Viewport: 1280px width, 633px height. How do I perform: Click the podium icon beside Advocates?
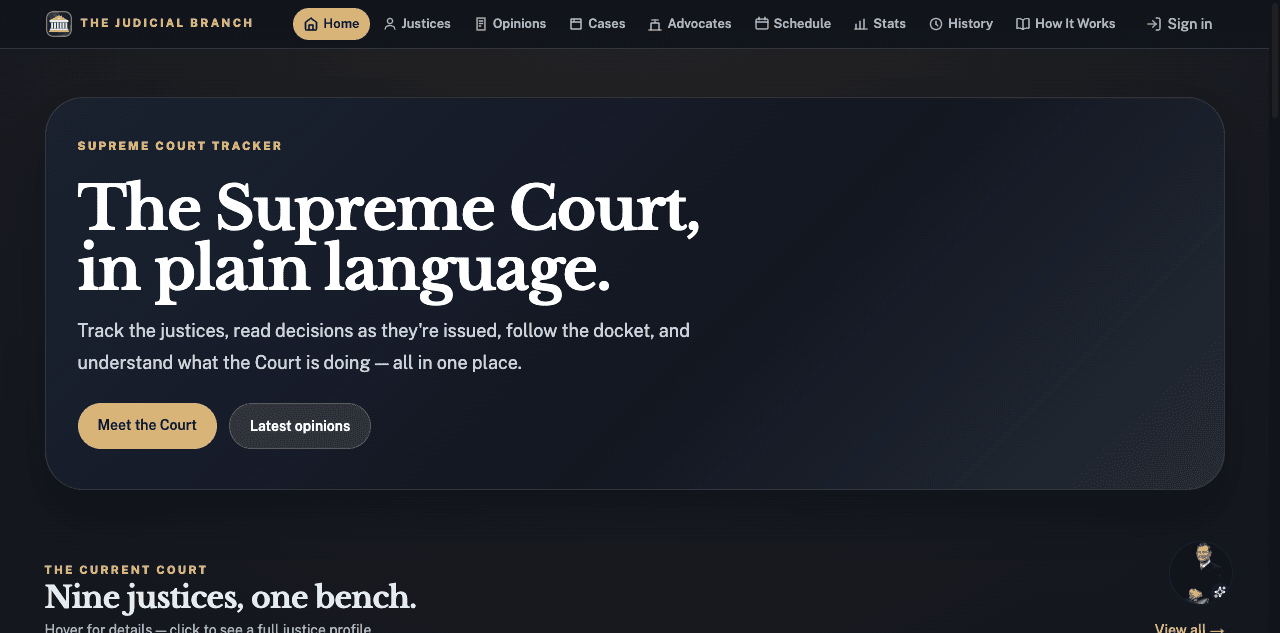tap(653, 23)
